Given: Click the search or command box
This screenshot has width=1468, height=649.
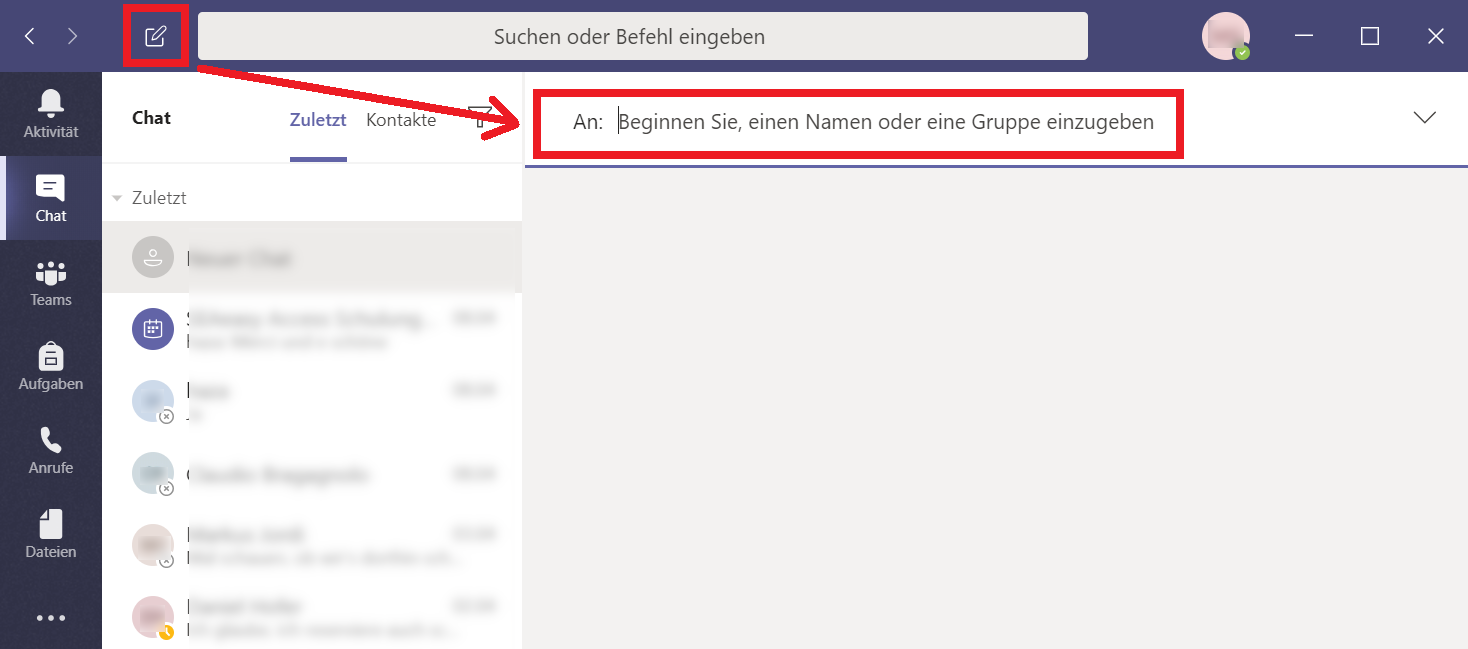Looking at the screenshot, I should (x=642, y=37).
